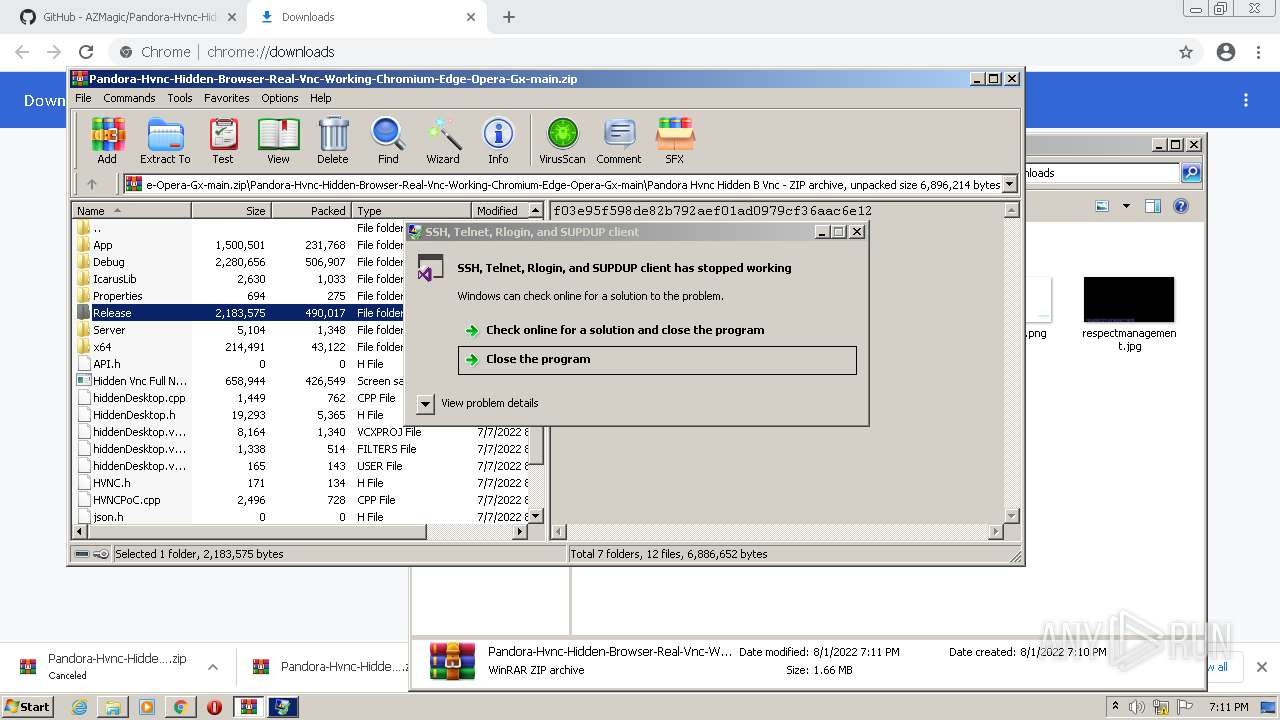Open the View file icon in WinRAR
Image resolution: width=1280 pixels, height=720 pixels.
pos(278,140)
